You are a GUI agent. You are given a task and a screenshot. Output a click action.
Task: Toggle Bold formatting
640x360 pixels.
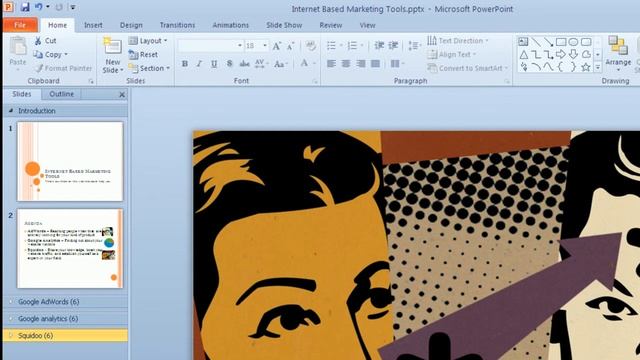(185, 64)
